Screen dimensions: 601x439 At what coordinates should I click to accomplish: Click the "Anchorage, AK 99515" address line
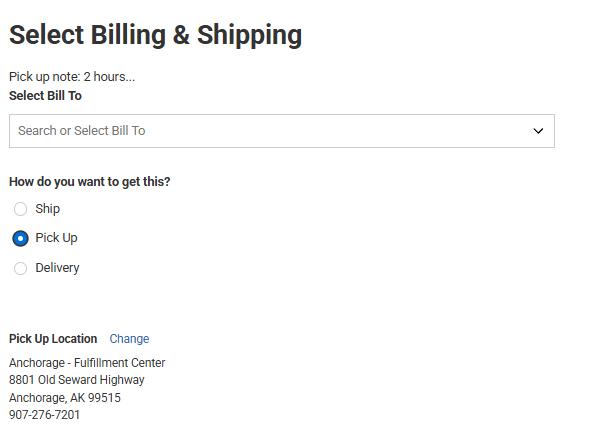[x=64, y=398]
